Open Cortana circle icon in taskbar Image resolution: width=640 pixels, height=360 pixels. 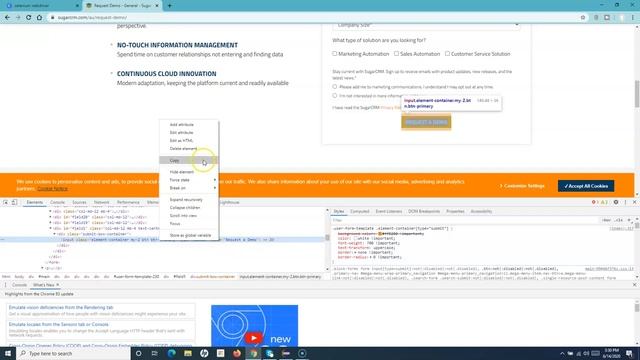[138, 353]
